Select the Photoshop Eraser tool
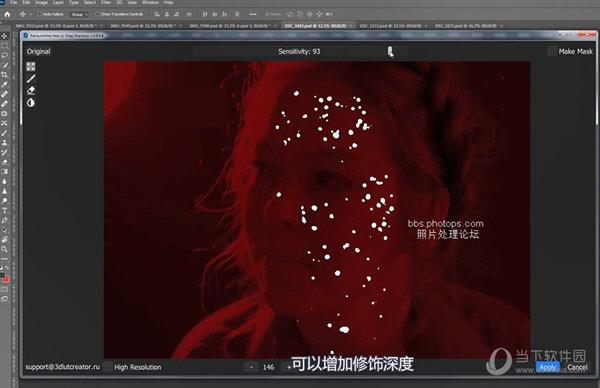The width and height of the screenshot is (600, 388). tap(5, 162)
